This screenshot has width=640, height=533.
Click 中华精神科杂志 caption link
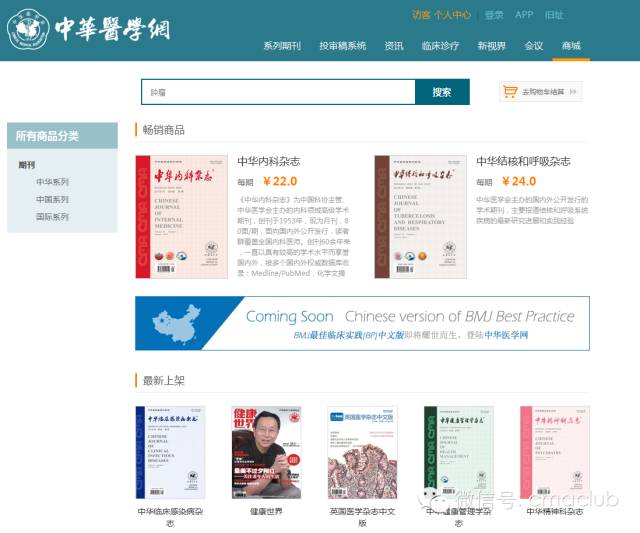click(555, 511)
